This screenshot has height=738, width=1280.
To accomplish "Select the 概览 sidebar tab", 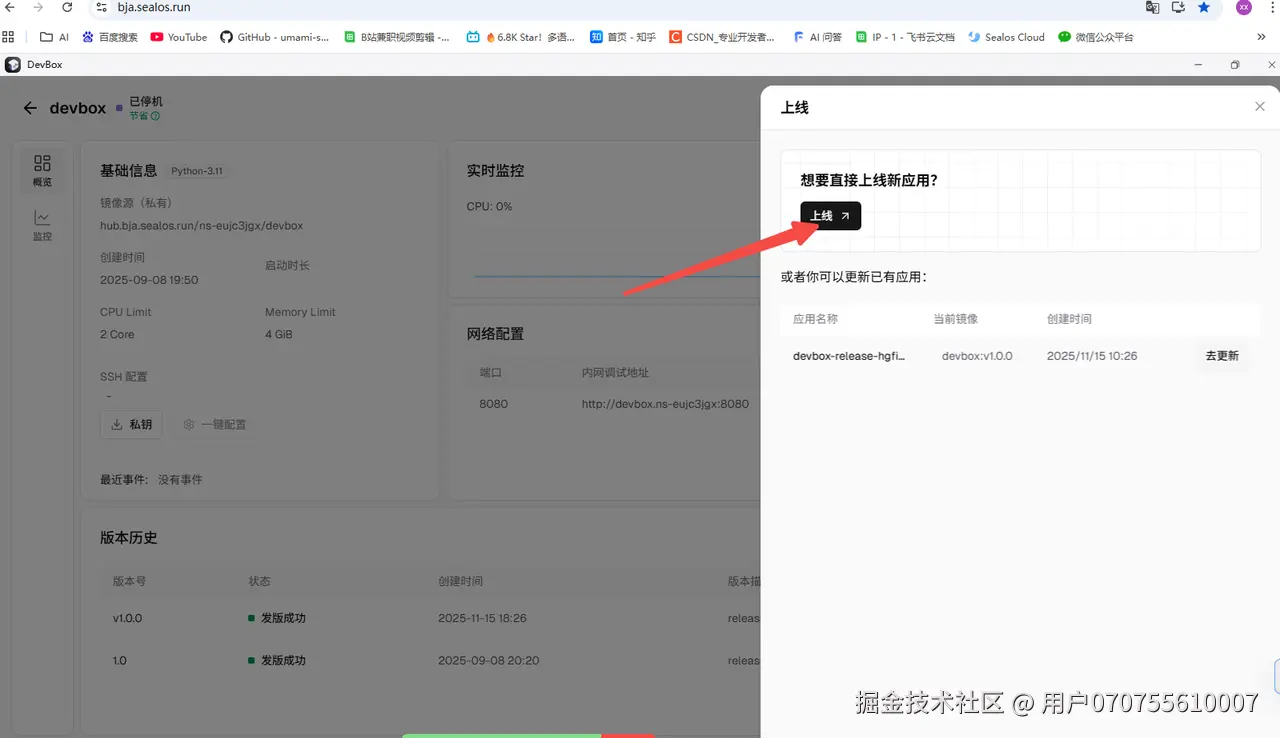I will pyautogui.click(x=42, y=170).
